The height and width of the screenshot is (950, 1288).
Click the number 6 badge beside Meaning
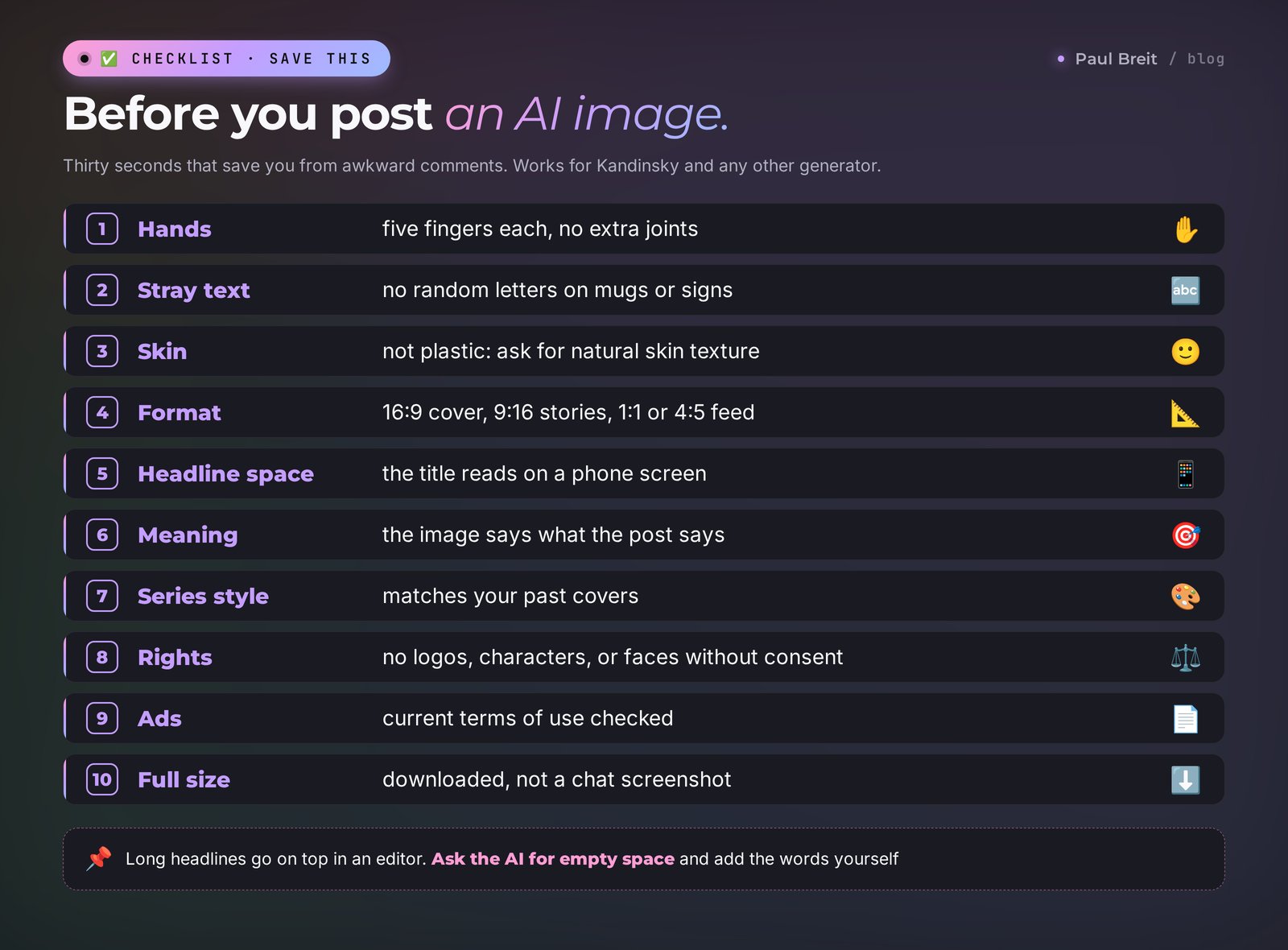102,535
